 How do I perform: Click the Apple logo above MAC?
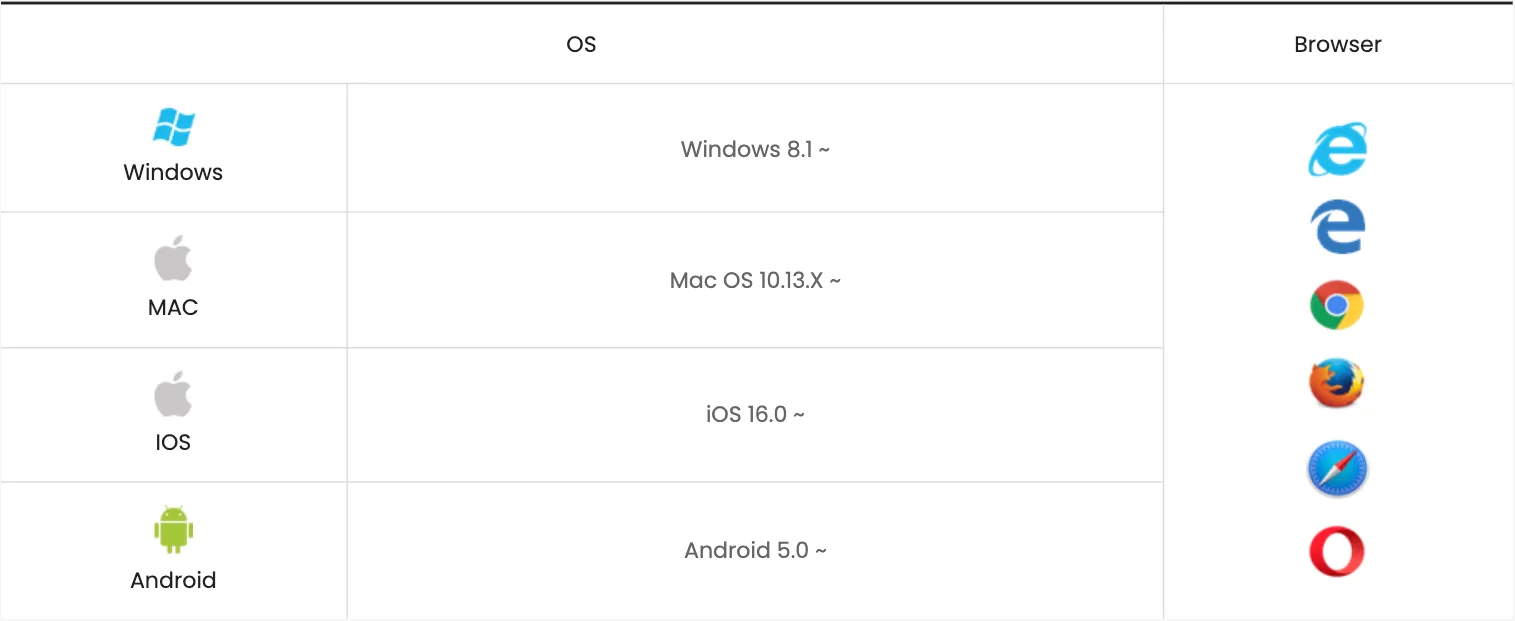pos(173,259)
